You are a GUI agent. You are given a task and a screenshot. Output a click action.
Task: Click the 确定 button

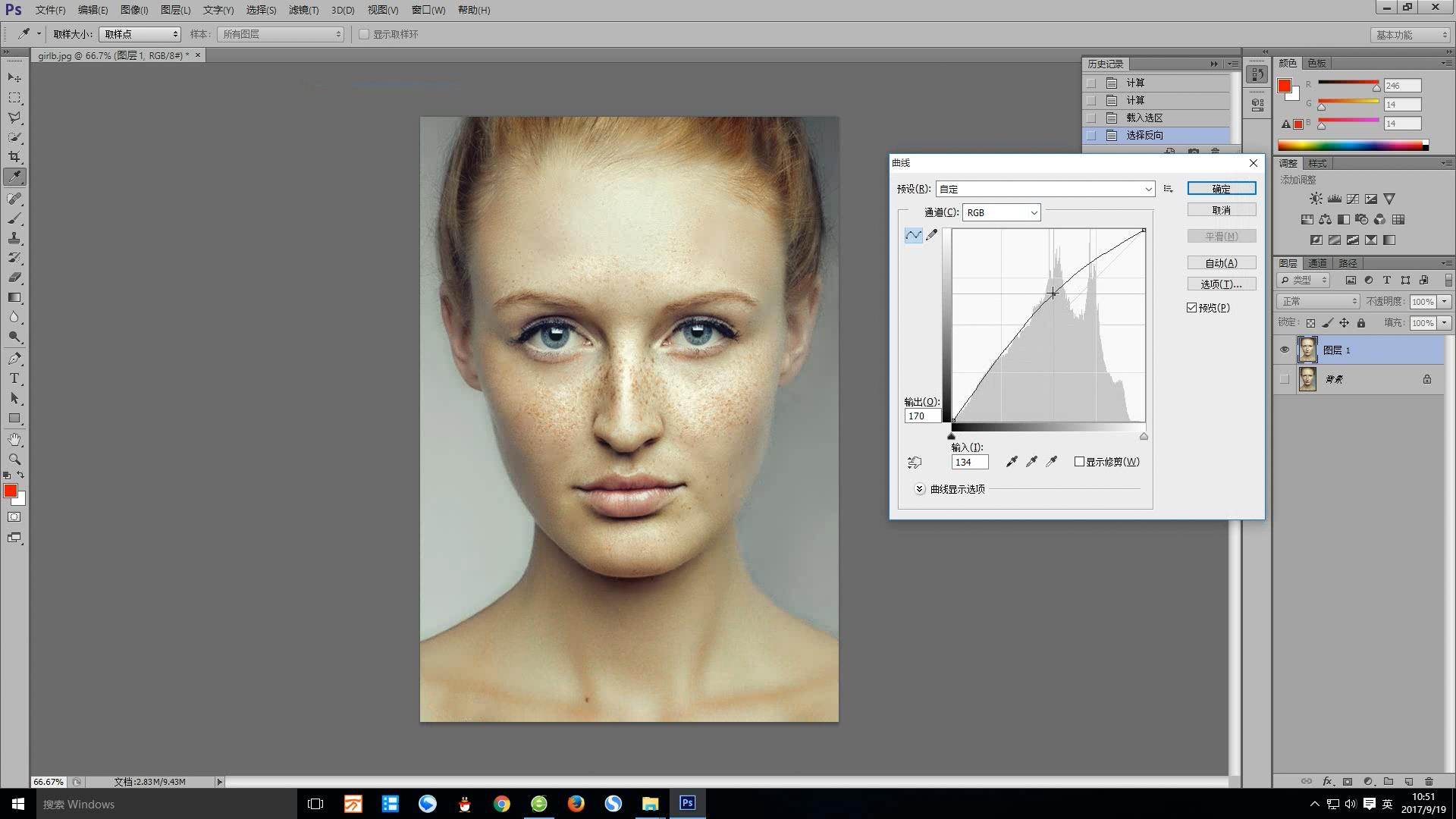tap(1221, 189)
